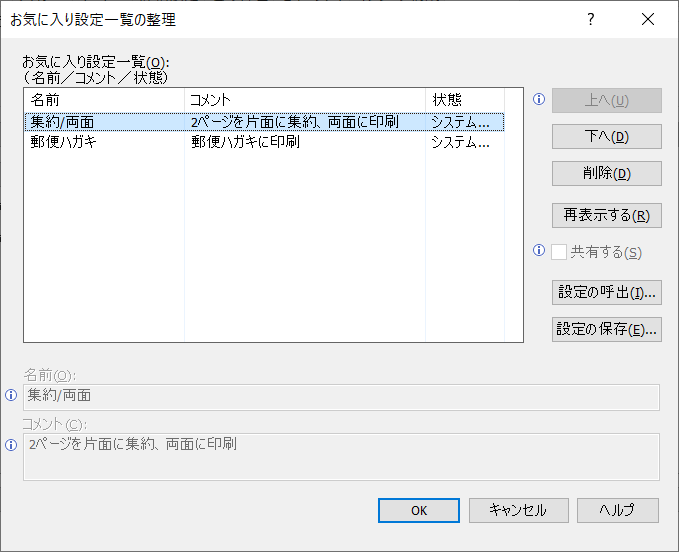
Task: Move the selected item down with 下へ
Action: click(x=606, y=137)
